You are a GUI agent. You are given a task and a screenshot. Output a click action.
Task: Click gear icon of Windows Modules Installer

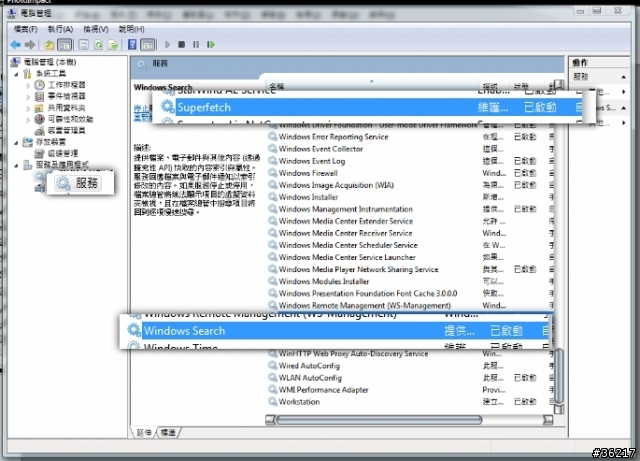(272, 281)
